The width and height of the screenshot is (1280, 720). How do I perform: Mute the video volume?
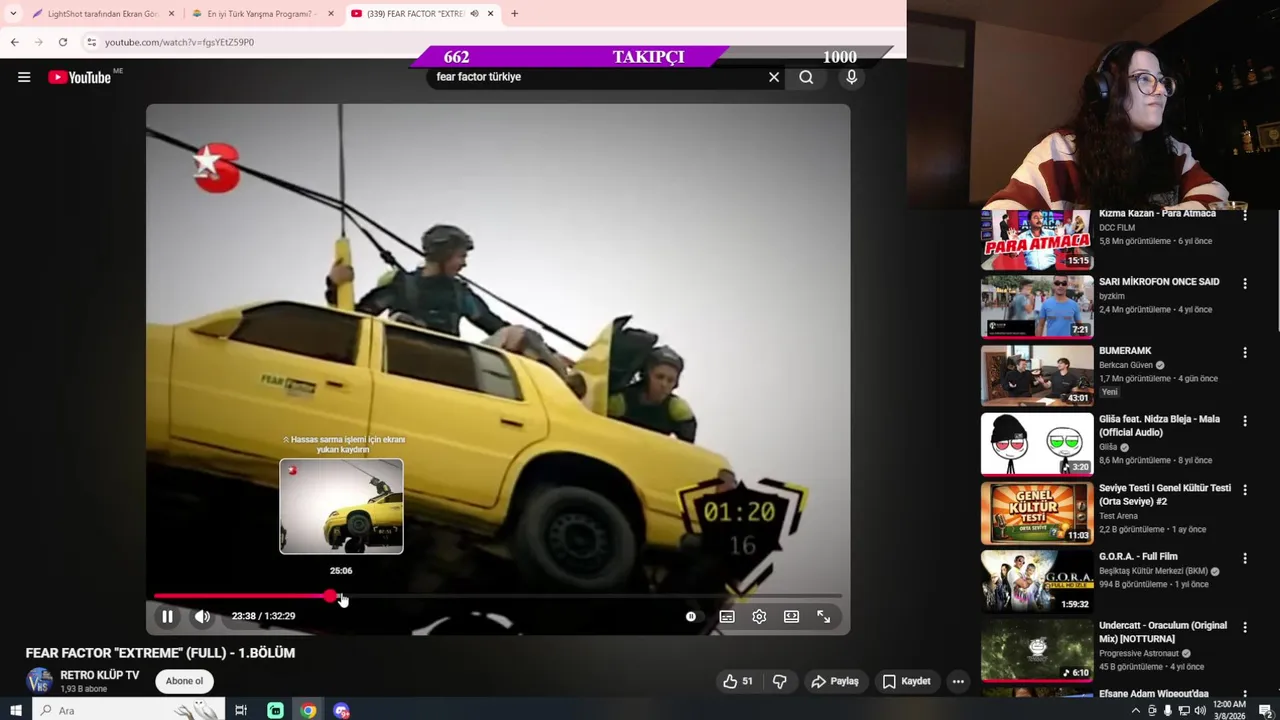point(202,617)
